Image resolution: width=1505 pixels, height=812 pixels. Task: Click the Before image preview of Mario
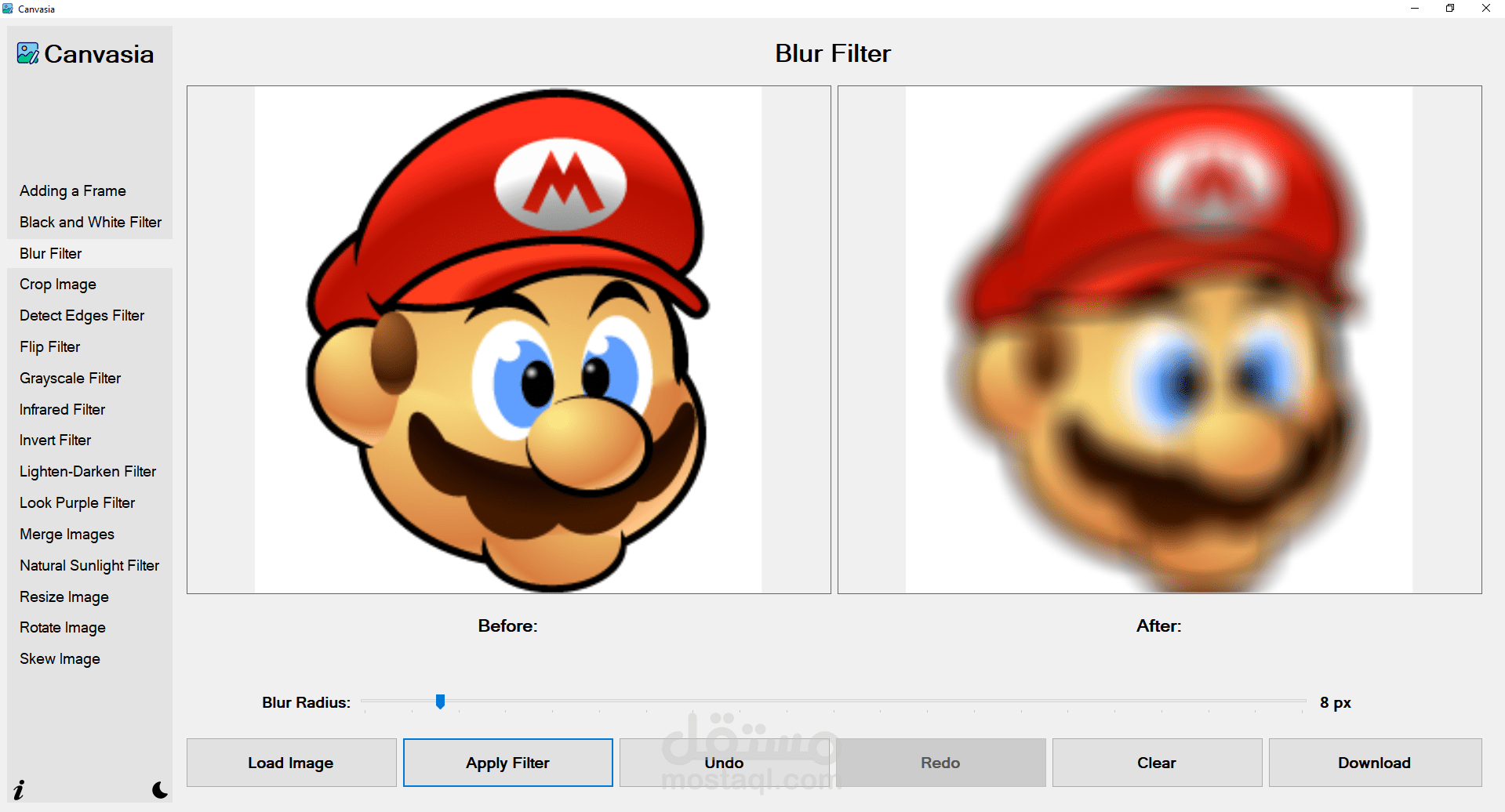click(508, 339)
